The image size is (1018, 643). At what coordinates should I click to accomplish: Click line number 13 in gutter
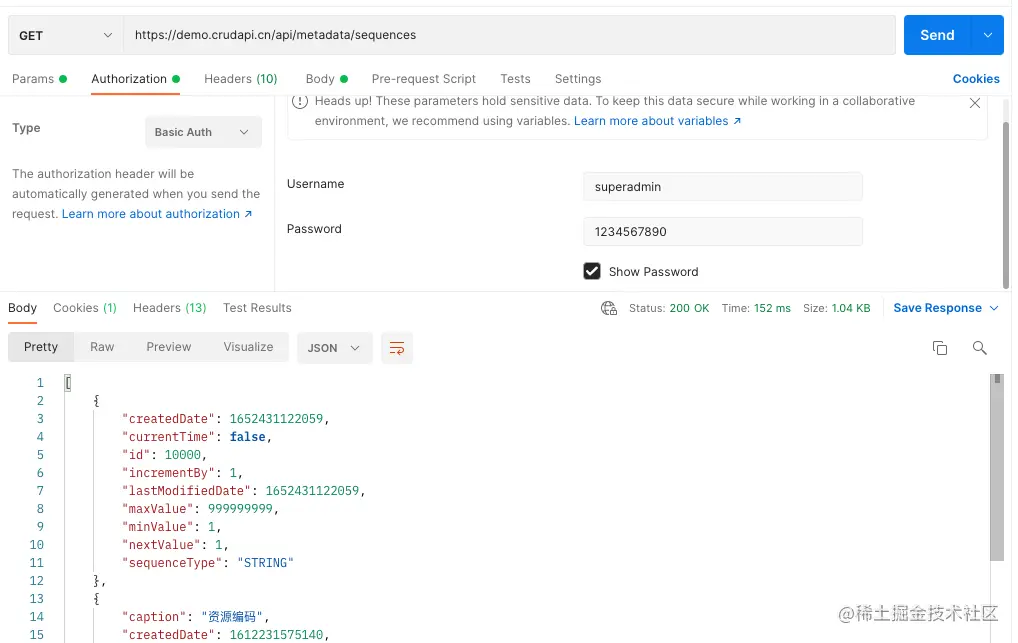(36, 599)
